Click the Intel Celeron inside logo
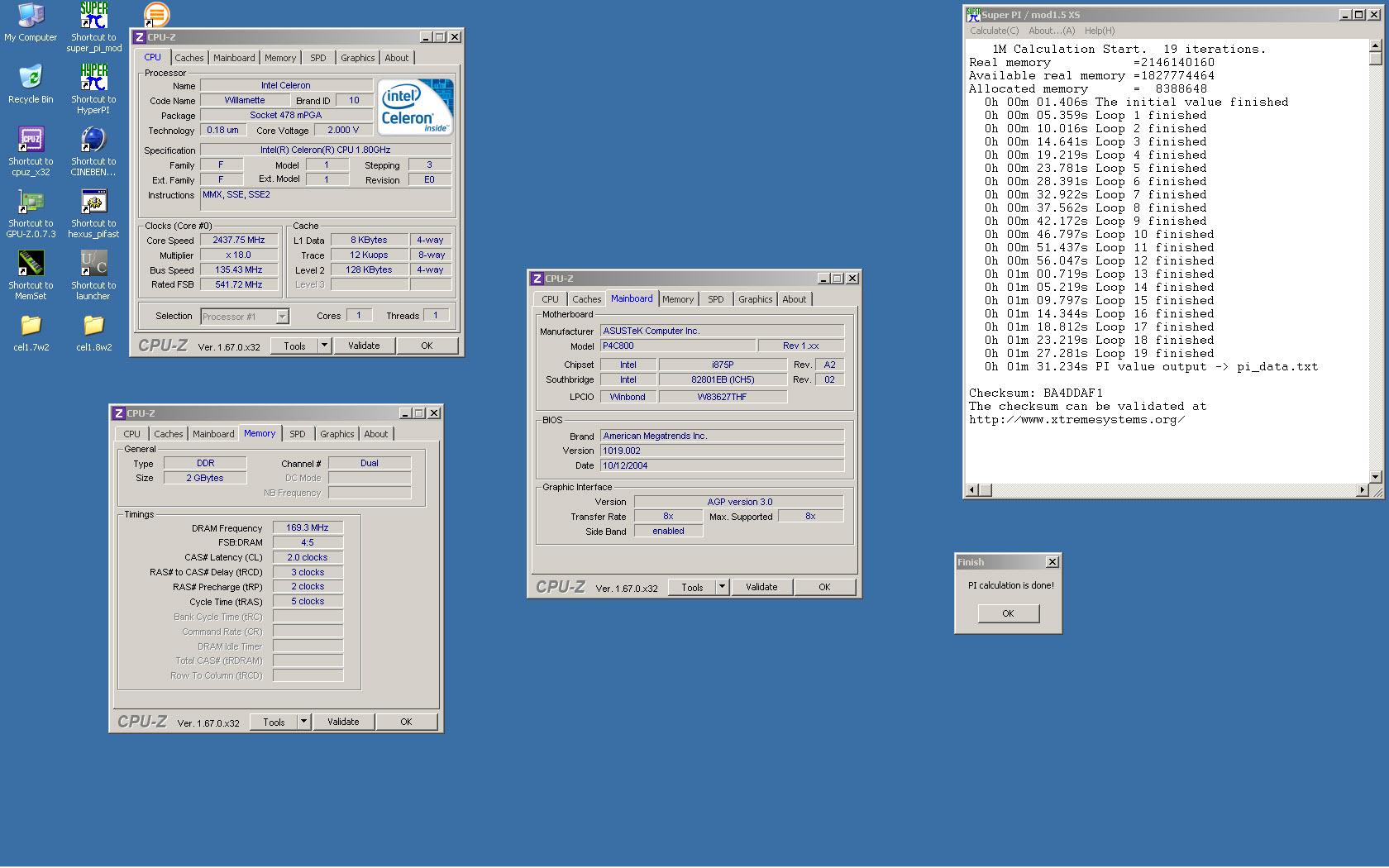The image size is (1389, 868). (x=416, y=107)
